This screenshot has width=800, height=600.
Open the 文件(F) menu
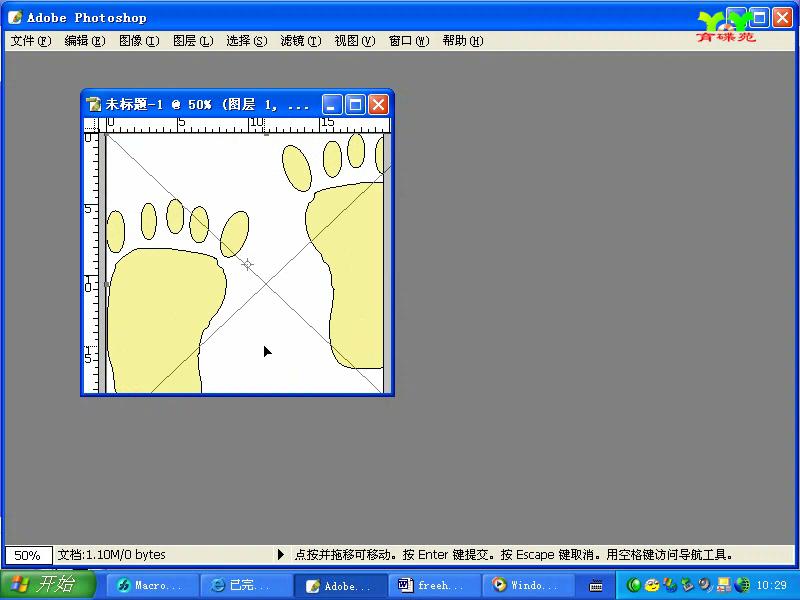31,41
